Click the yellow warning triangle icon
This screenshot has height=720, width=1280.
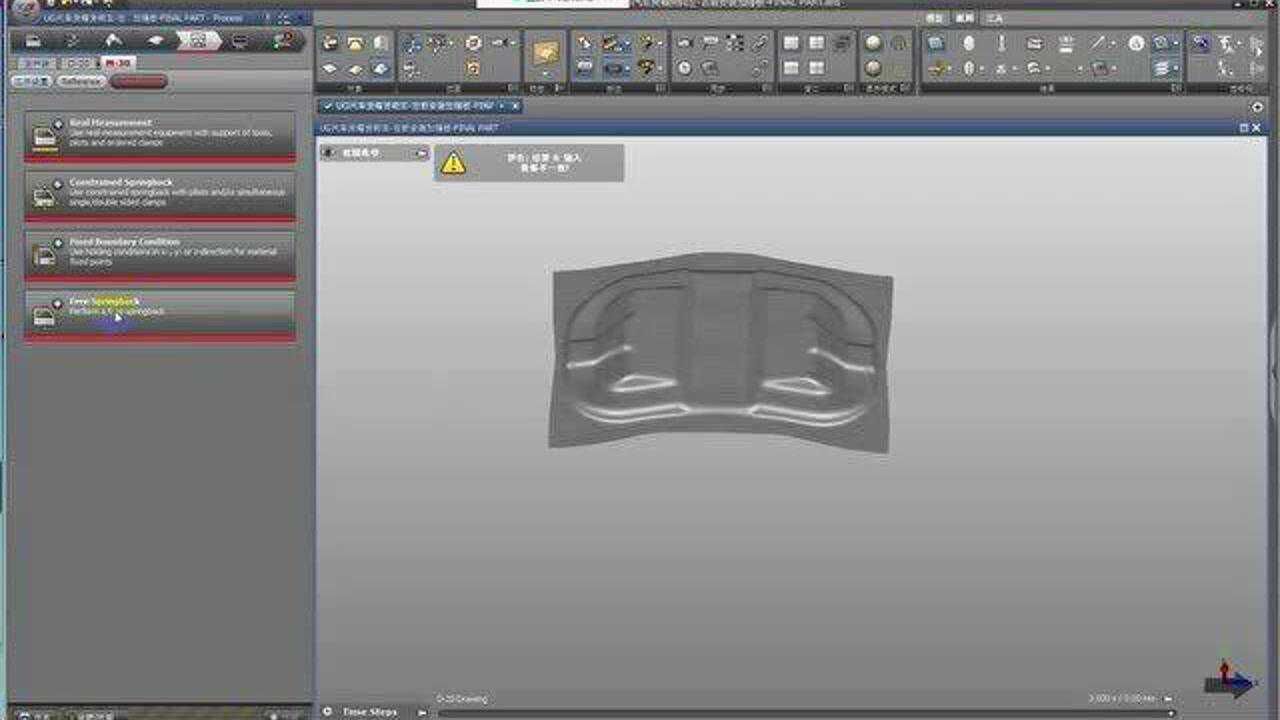pos(453,163)
